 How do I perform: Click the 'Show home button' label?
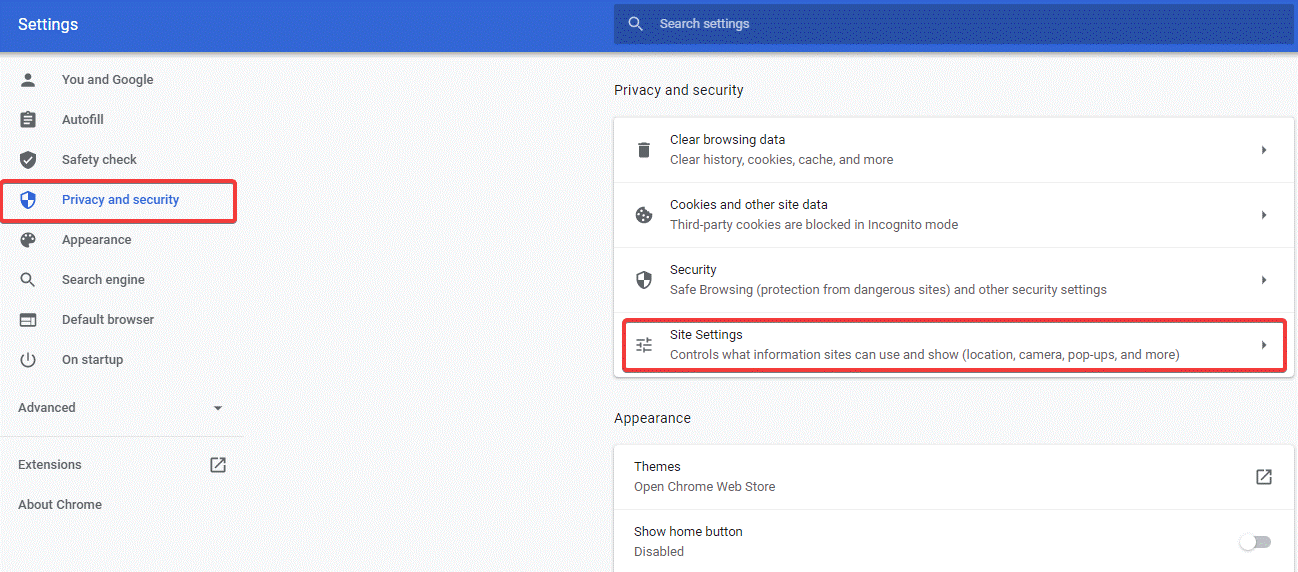[688, 532]
